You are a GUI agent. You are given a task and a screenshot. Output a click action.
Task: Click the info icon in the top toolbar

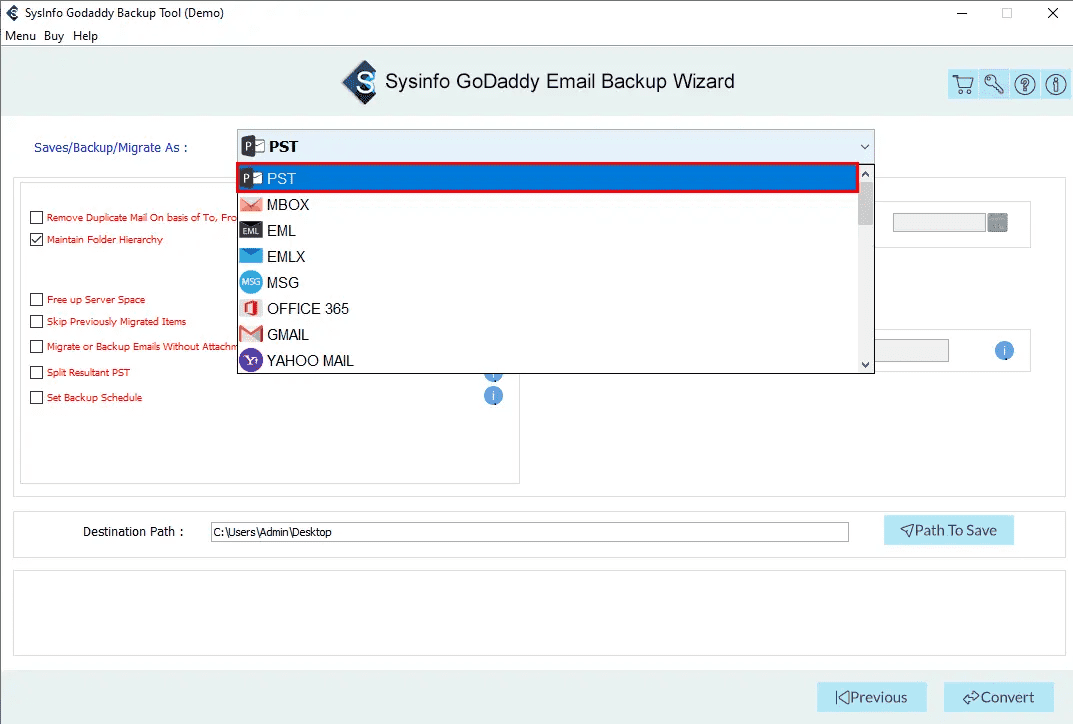click(1055, 84)
